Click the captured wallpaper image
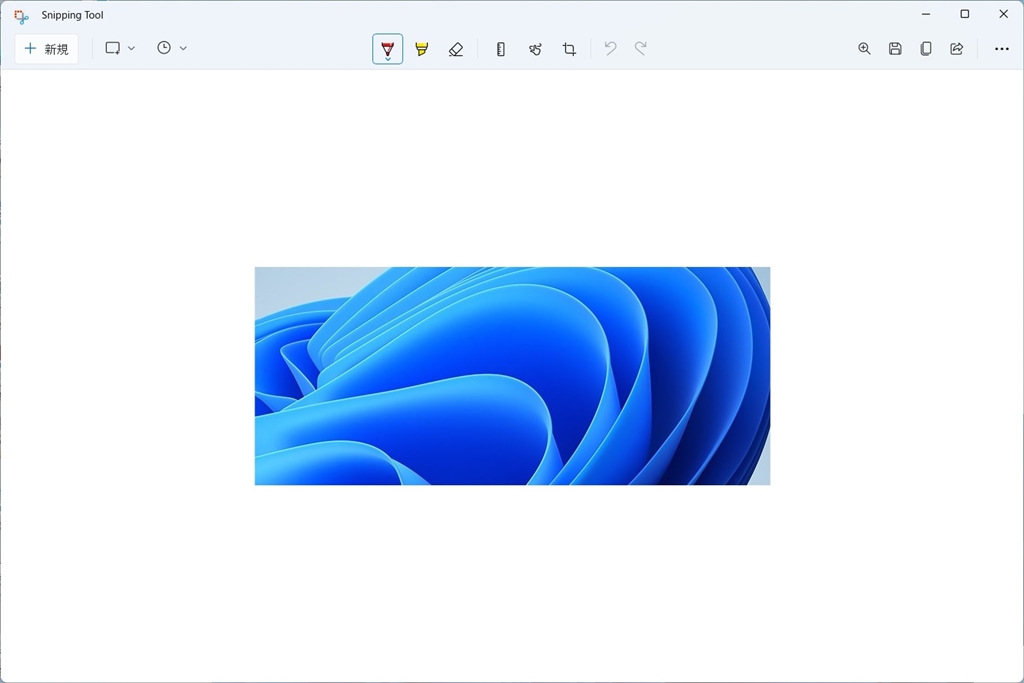This screenshot has width=1024, height=683. (513, 376)
